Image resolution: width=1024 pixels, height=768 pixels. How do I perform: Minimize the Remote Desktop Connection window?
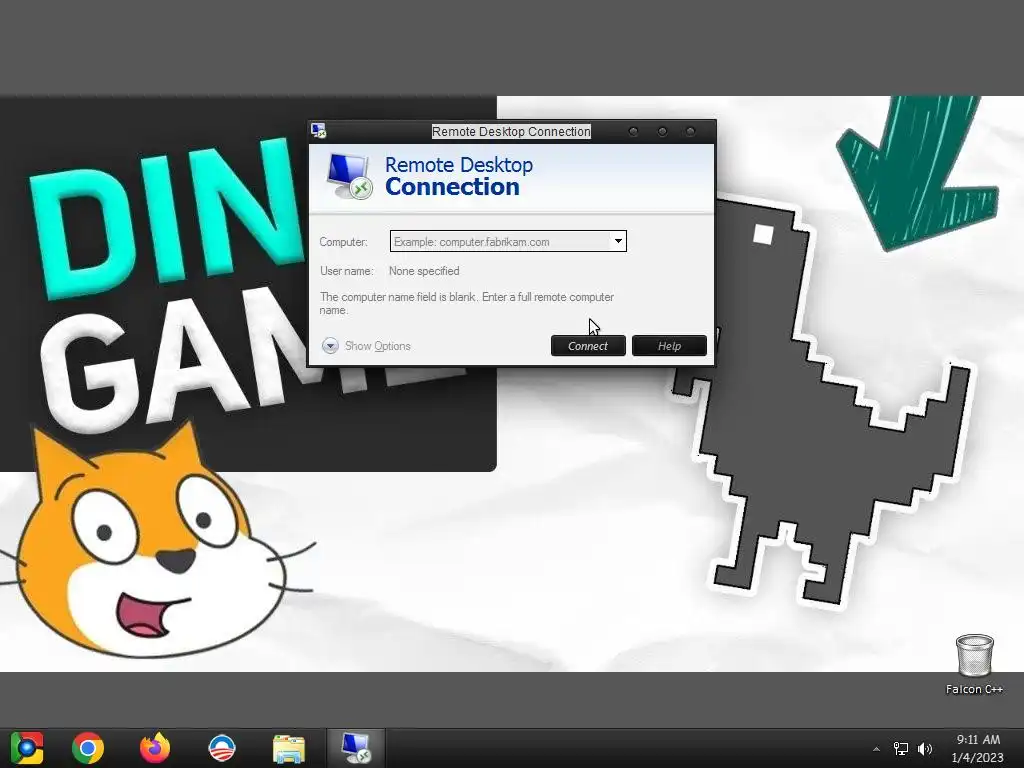point(633,131)
